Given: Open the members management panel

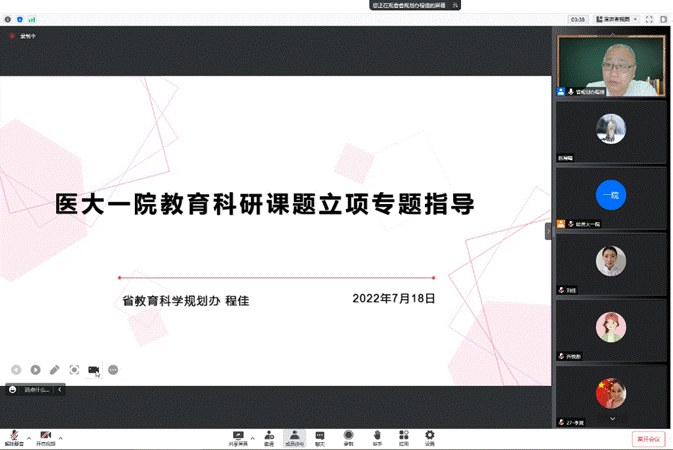Looking at the screenshot, I should pos(295,437).
